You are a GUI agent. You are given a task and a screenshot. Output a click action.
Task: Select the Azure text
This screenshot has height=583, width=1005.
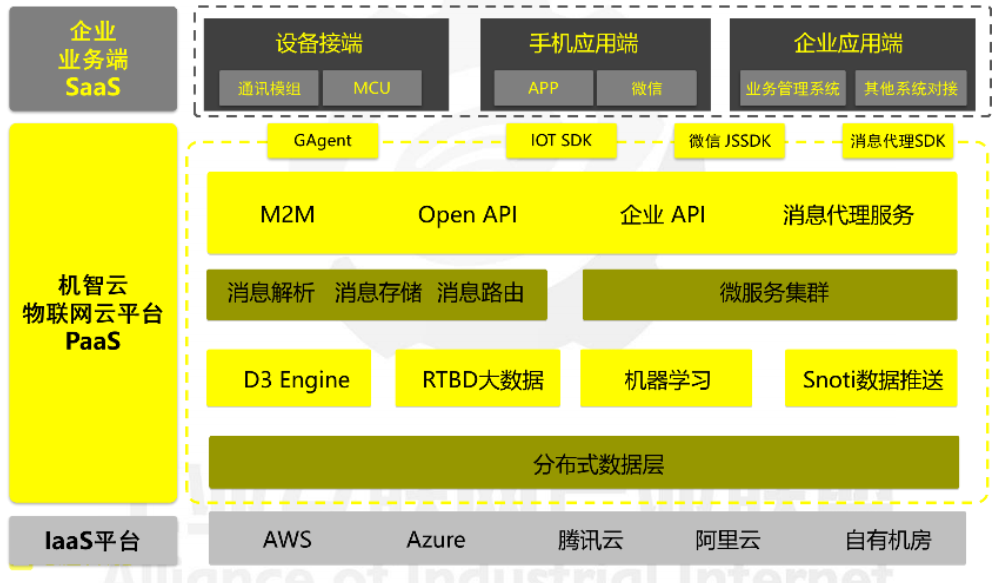pos(436,539)
